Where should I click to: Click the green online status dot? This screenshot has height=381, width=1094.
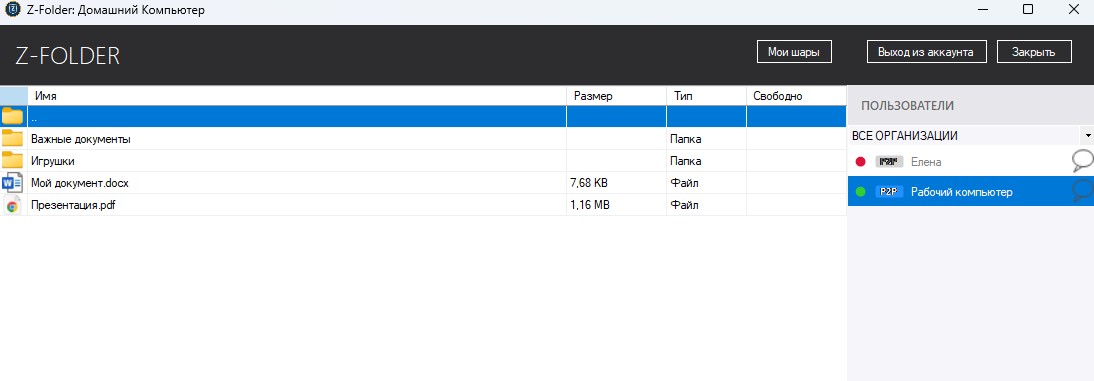click(860, 191)
